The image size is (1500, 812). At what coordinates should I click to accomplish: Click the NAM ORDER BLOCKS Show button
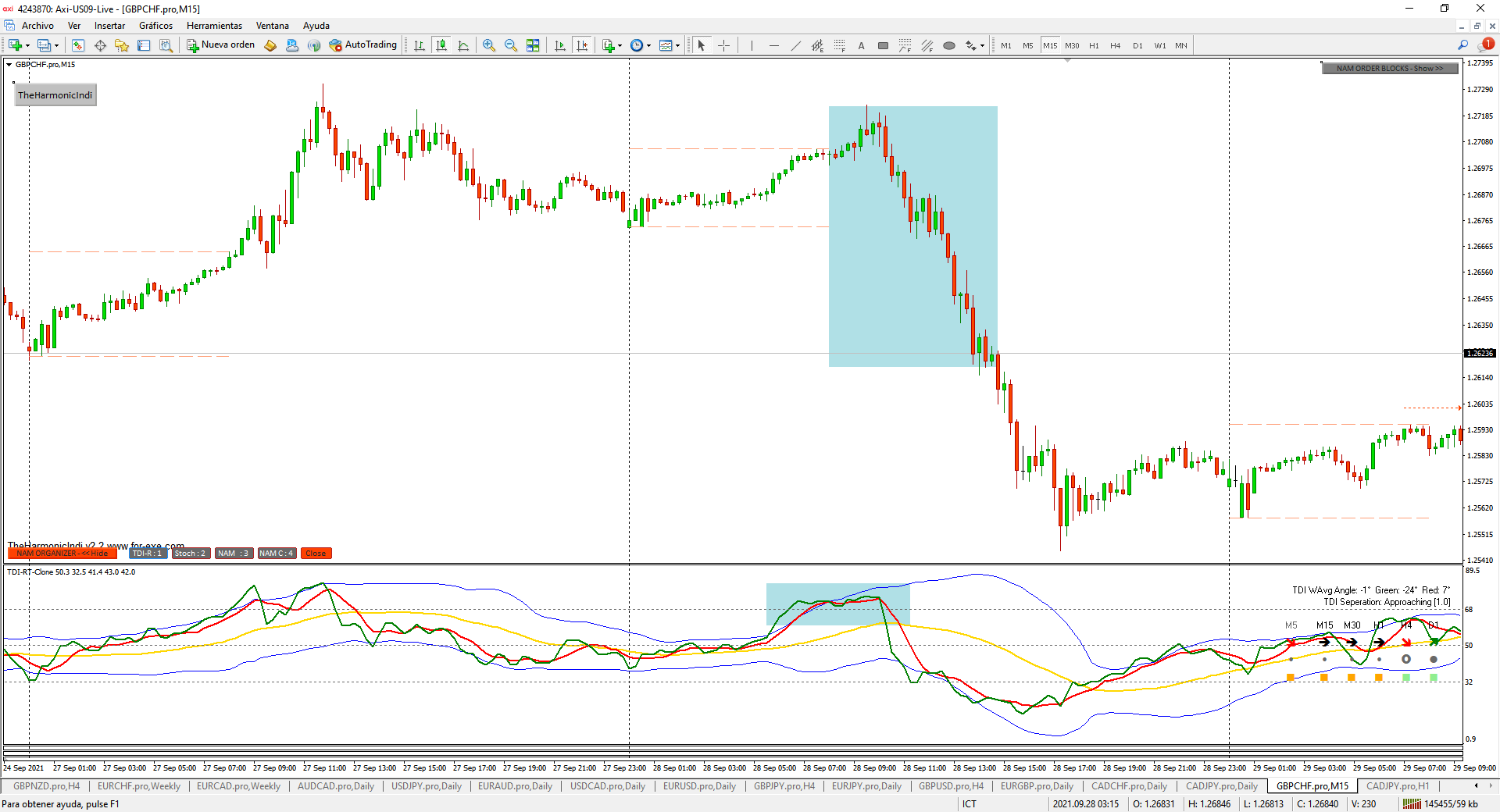(x=1390, y=69)
